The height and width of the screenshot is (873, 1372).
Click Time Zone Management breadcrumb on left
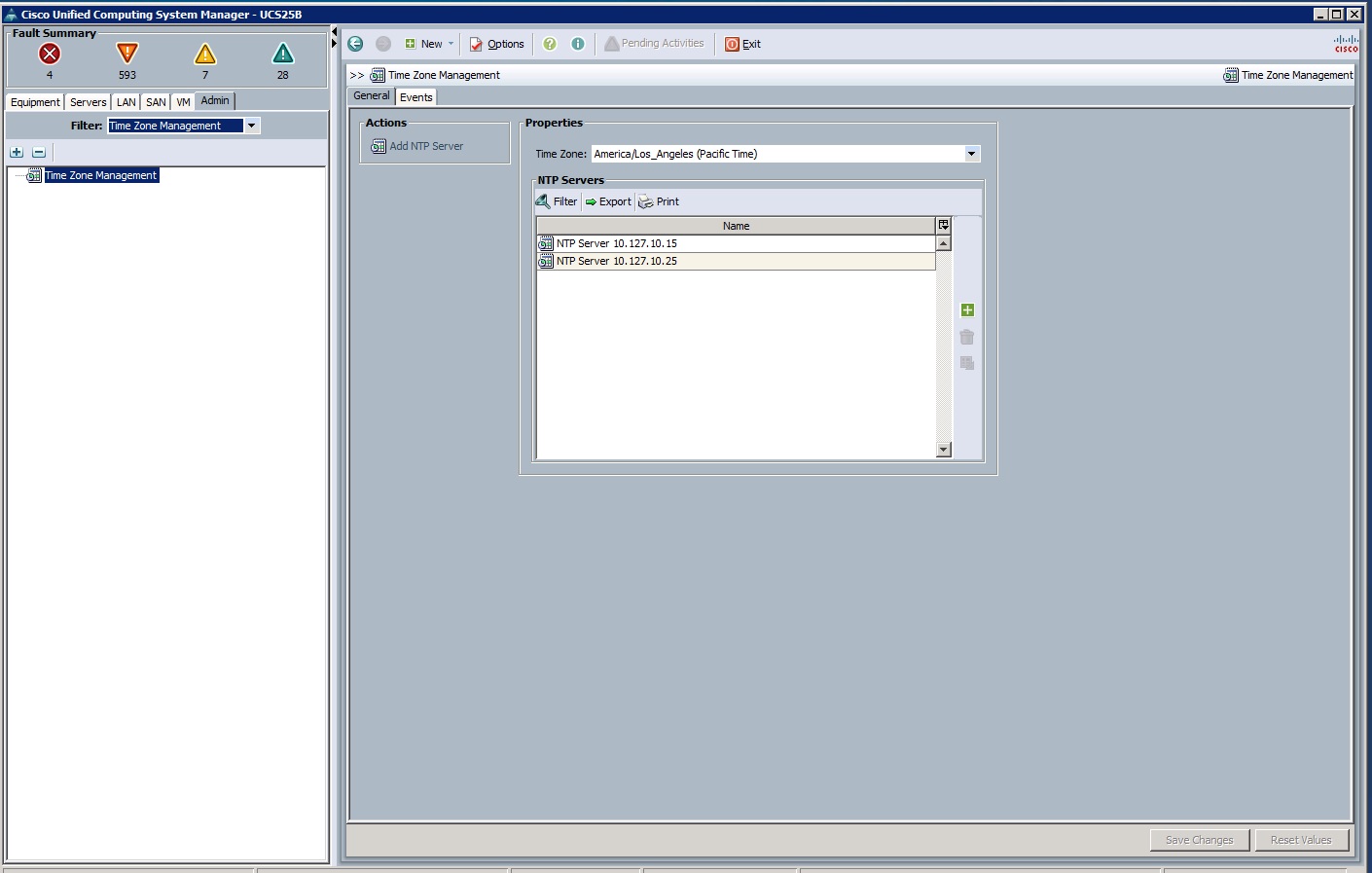[444, 75]
